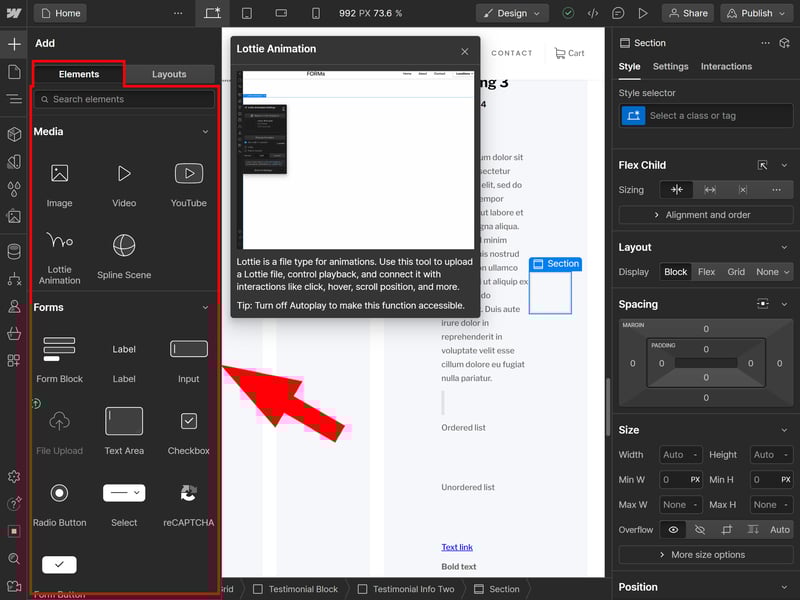Click the Share button
This screenshot has width=800, height=600.
[687, 13]
